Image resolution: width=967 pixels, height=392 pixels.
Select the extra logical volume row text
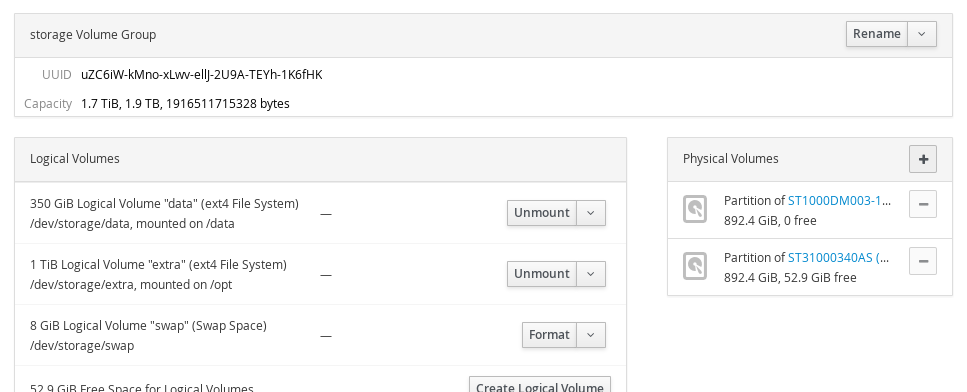click(x=158, y=274)
